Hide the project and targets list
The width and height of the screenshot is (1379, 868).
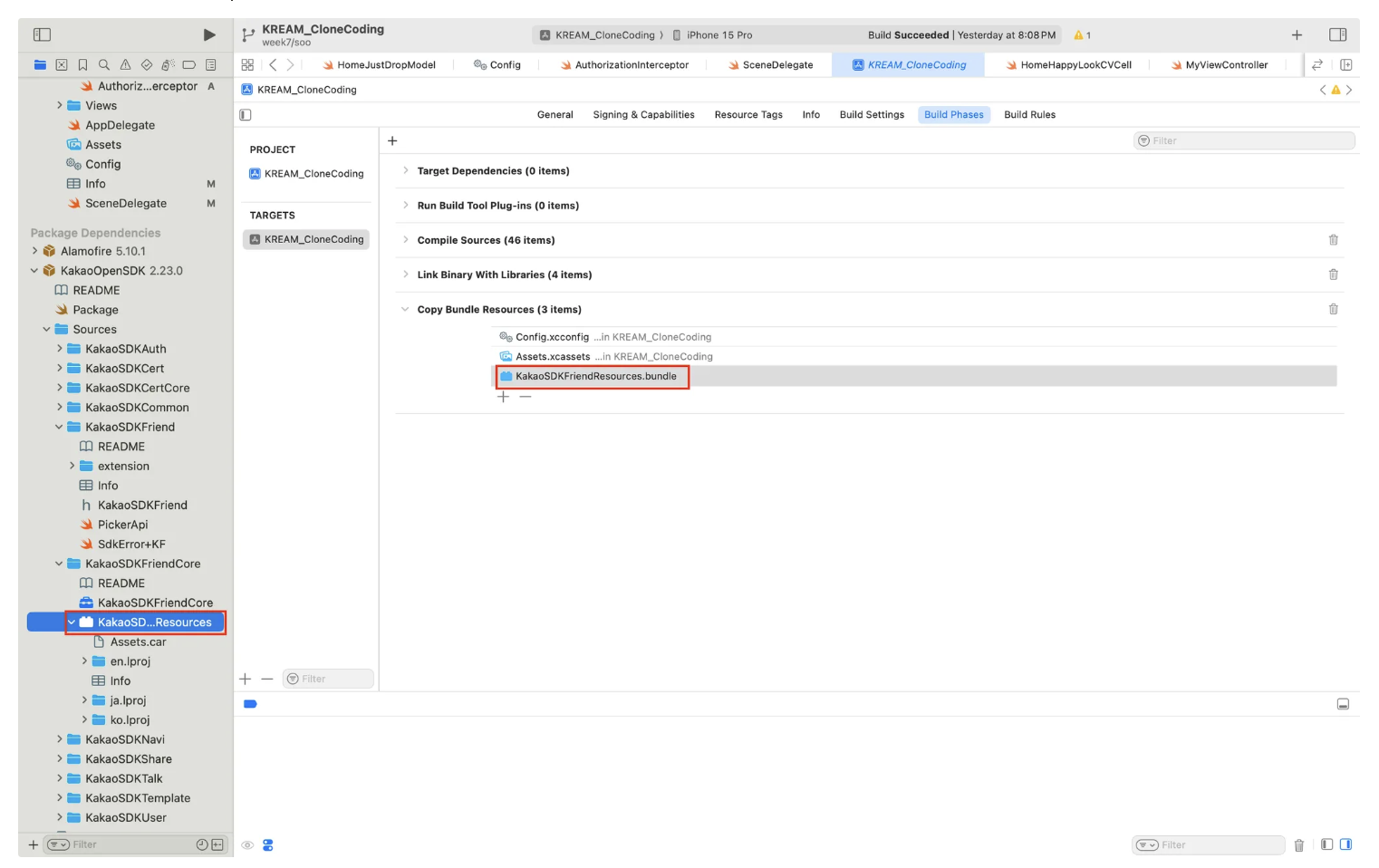246,115
